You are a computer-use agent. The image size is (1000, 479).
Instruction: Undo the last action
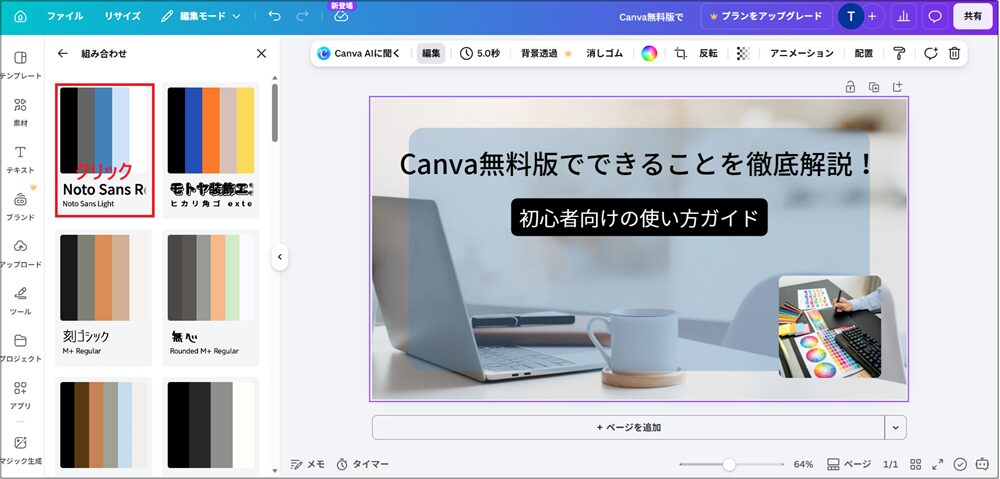[x=274, y=17]
